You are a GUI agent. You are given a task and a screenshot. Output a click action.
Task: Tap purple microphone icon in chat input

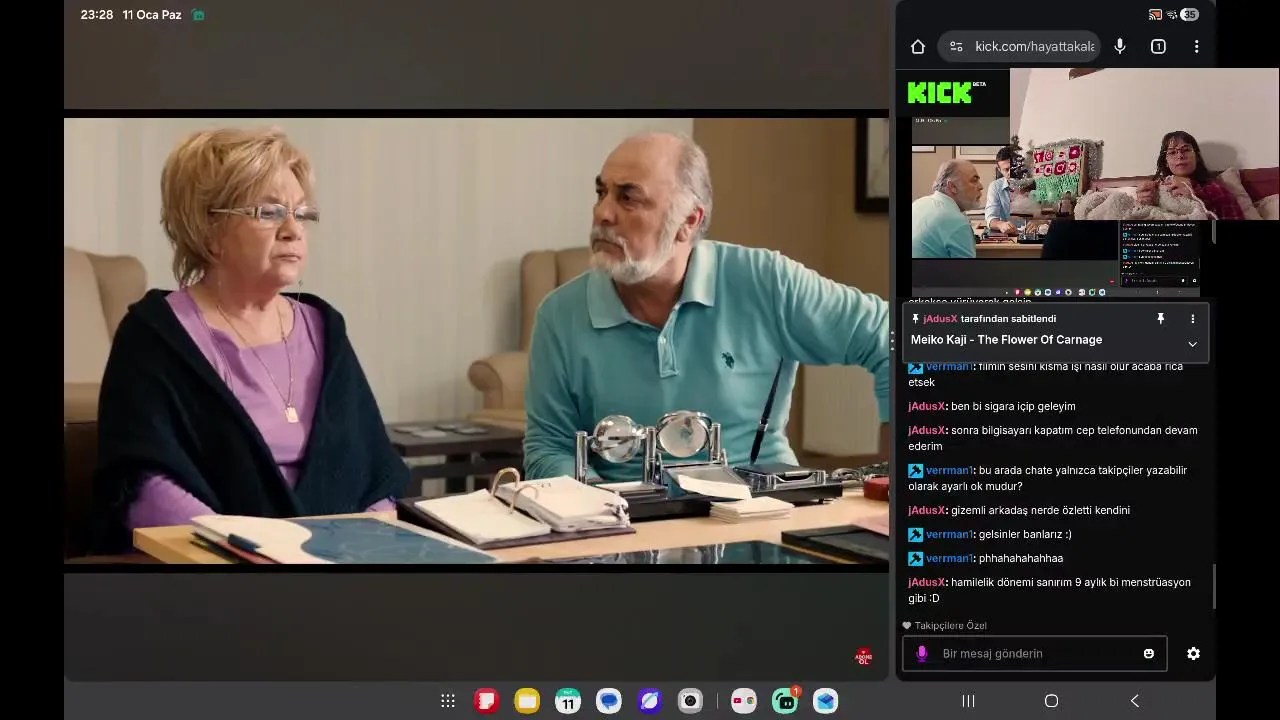click(x=922, y=654)
